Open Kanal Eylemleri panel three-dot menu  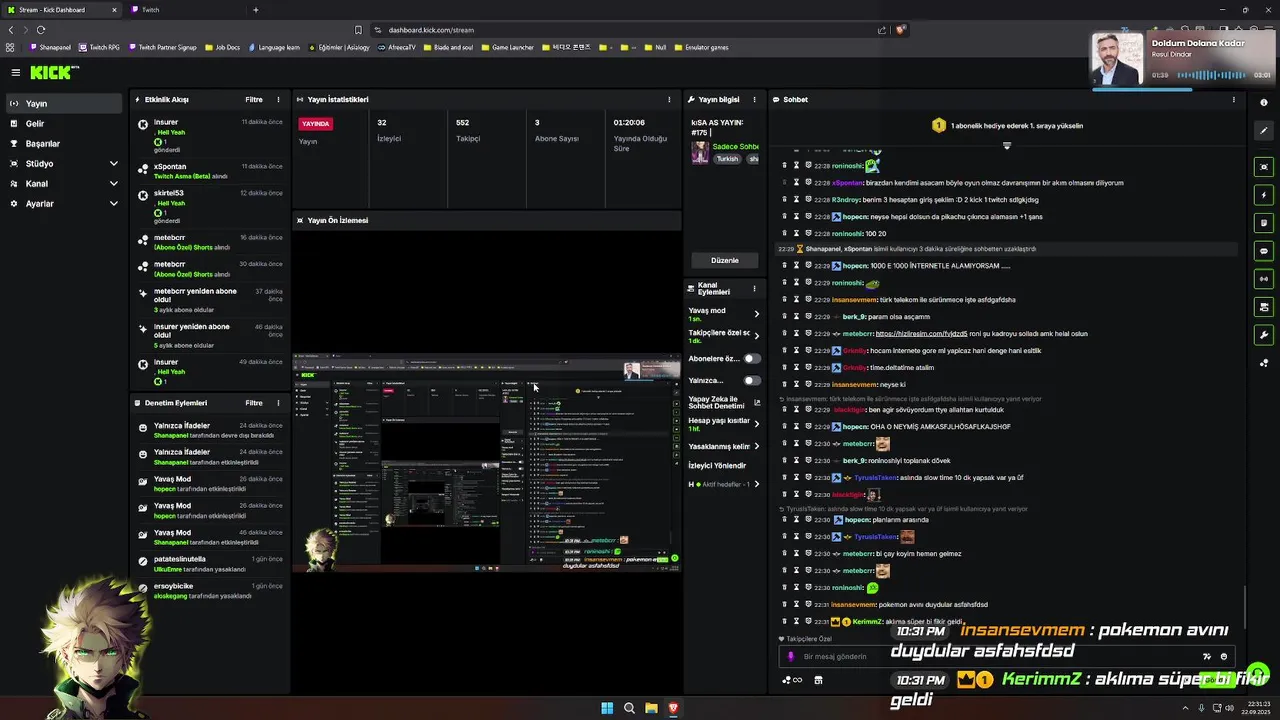754,288
